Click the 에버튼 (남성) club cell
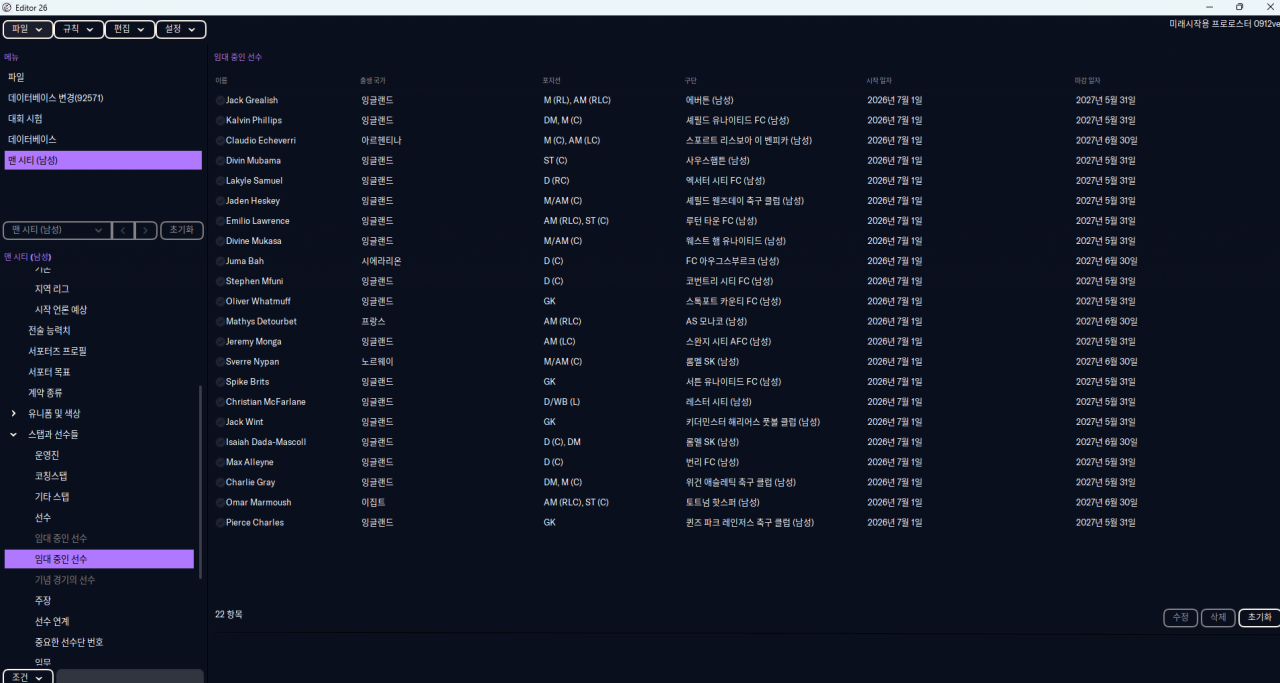The width and height of the screenshot is (1280, 683). 710,100
